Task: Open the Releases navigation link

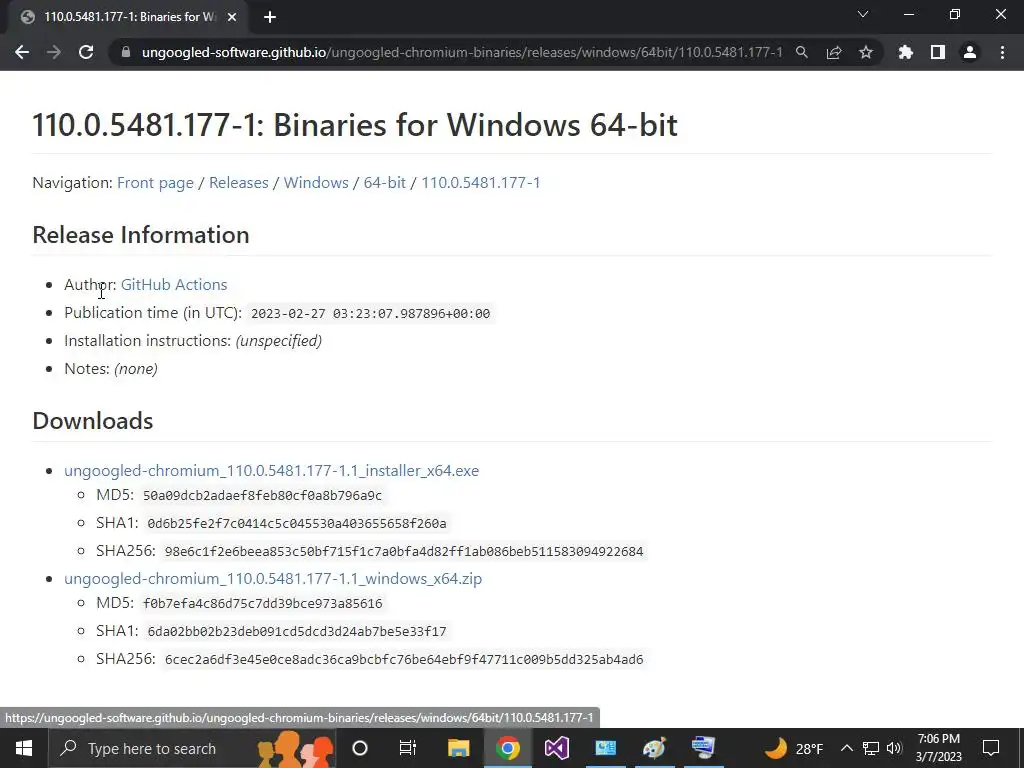Action: (x=238, y=183)
